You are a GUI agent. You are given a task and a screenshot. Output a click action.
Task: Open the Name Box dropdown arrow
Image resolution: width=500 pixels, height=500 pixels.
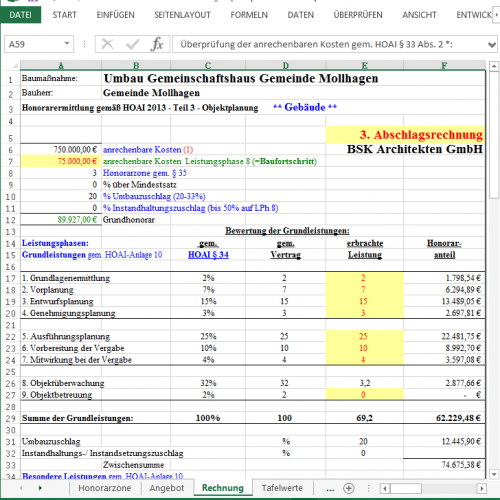pyautogui.click(x=67, y=44)
